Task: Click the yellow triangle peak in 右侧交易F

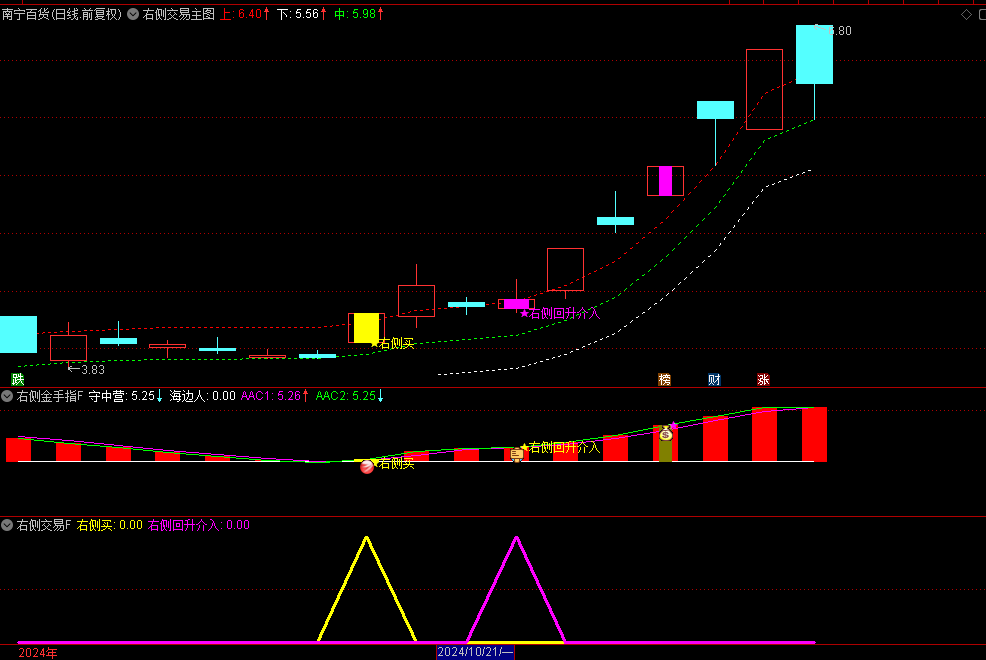Action: pos(367,538)
